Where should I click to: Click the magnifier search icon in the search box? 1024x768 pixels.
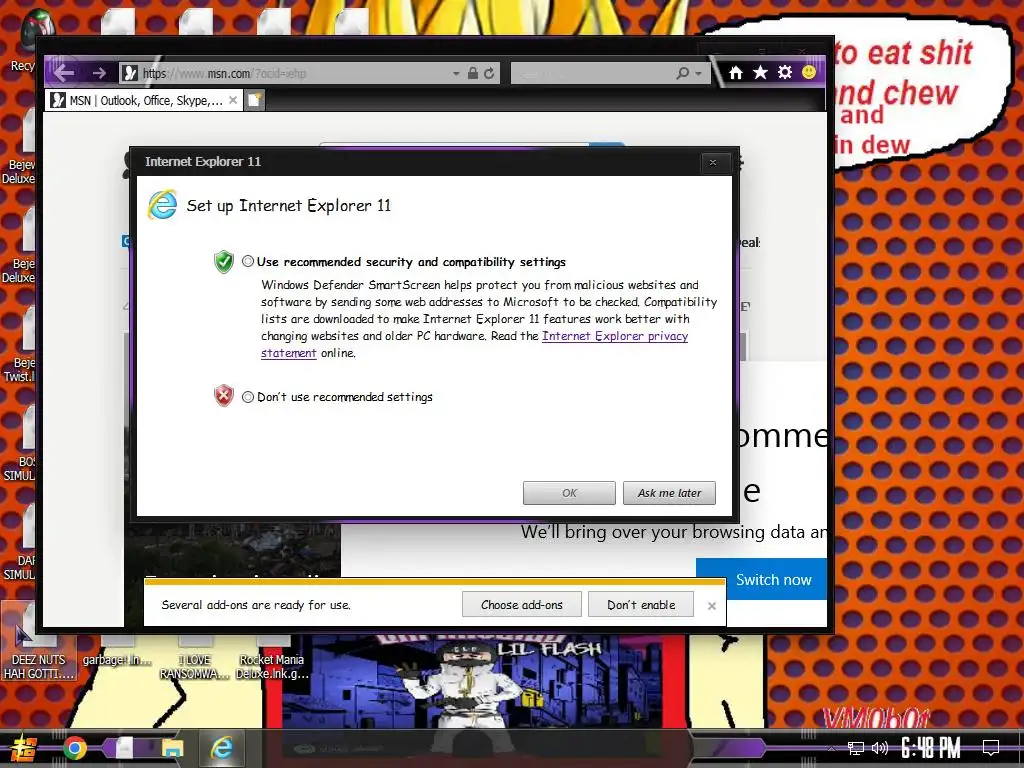click(682, 73)
